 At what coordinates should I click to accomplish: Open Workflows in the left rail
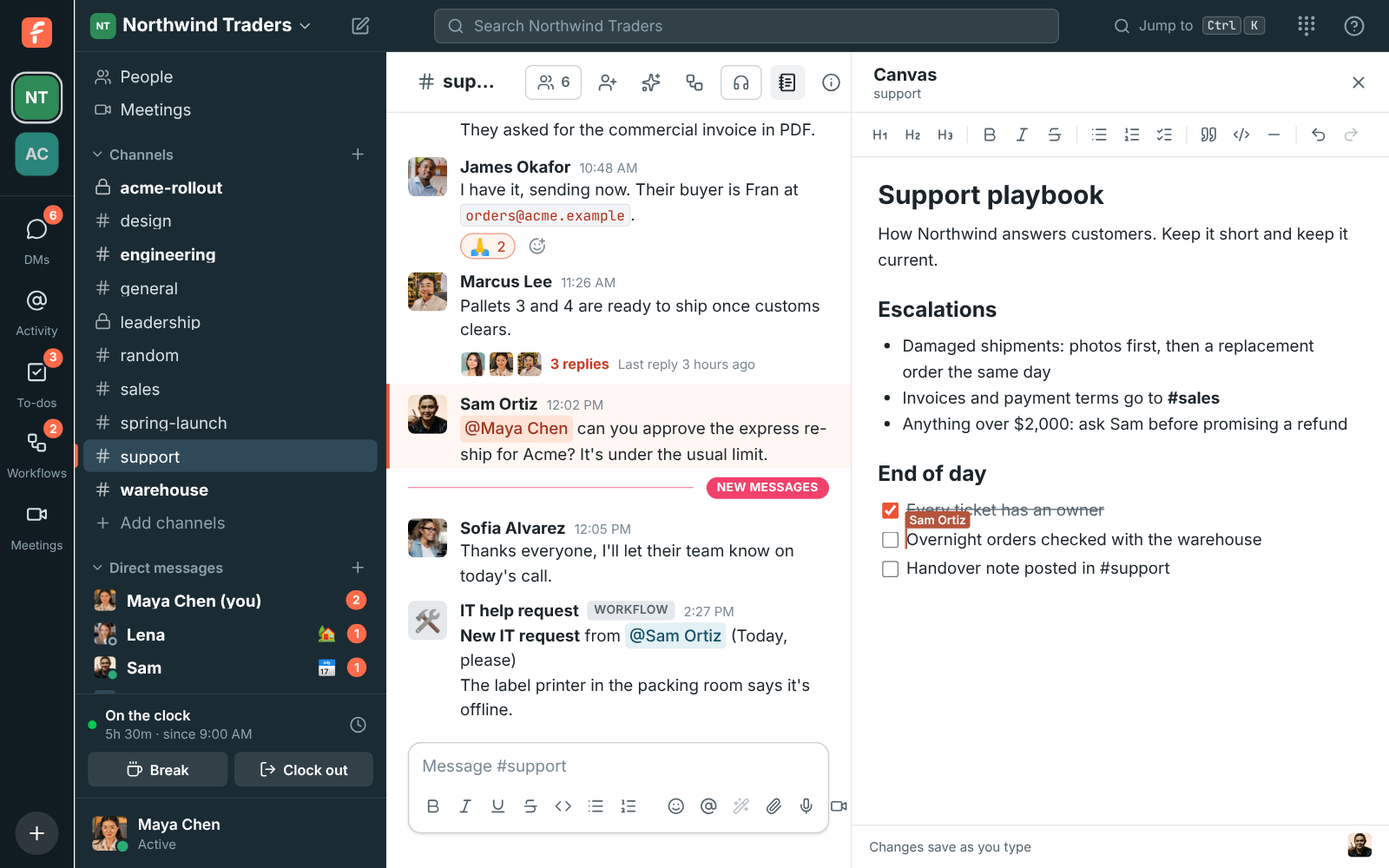(x=36, y=453)
